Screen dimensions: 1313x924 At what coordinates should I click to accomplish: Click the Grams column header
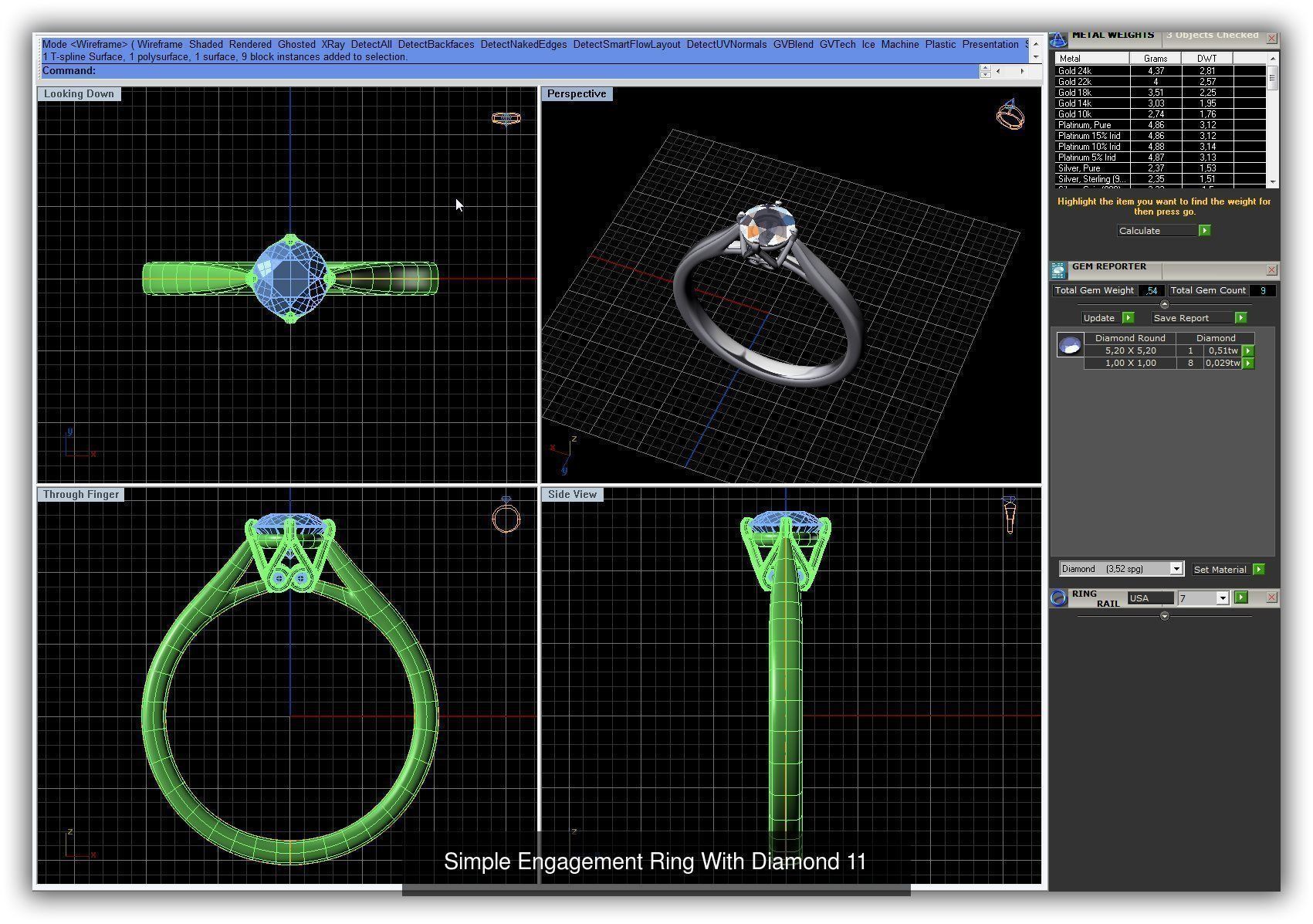click(1156, 59)
